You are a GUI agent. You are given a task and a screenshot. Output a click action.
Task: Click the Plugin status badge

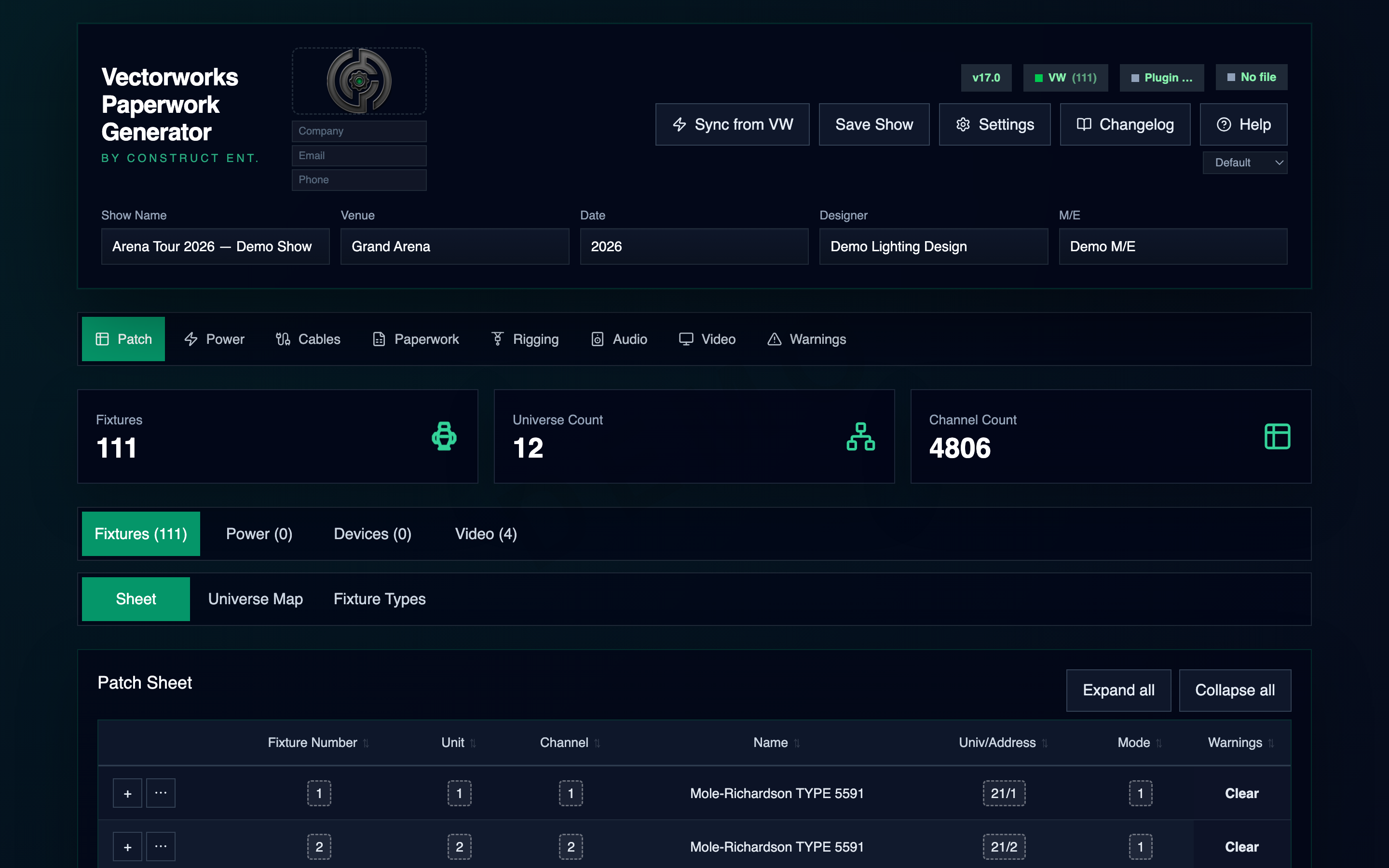(x=1162, y=78)
